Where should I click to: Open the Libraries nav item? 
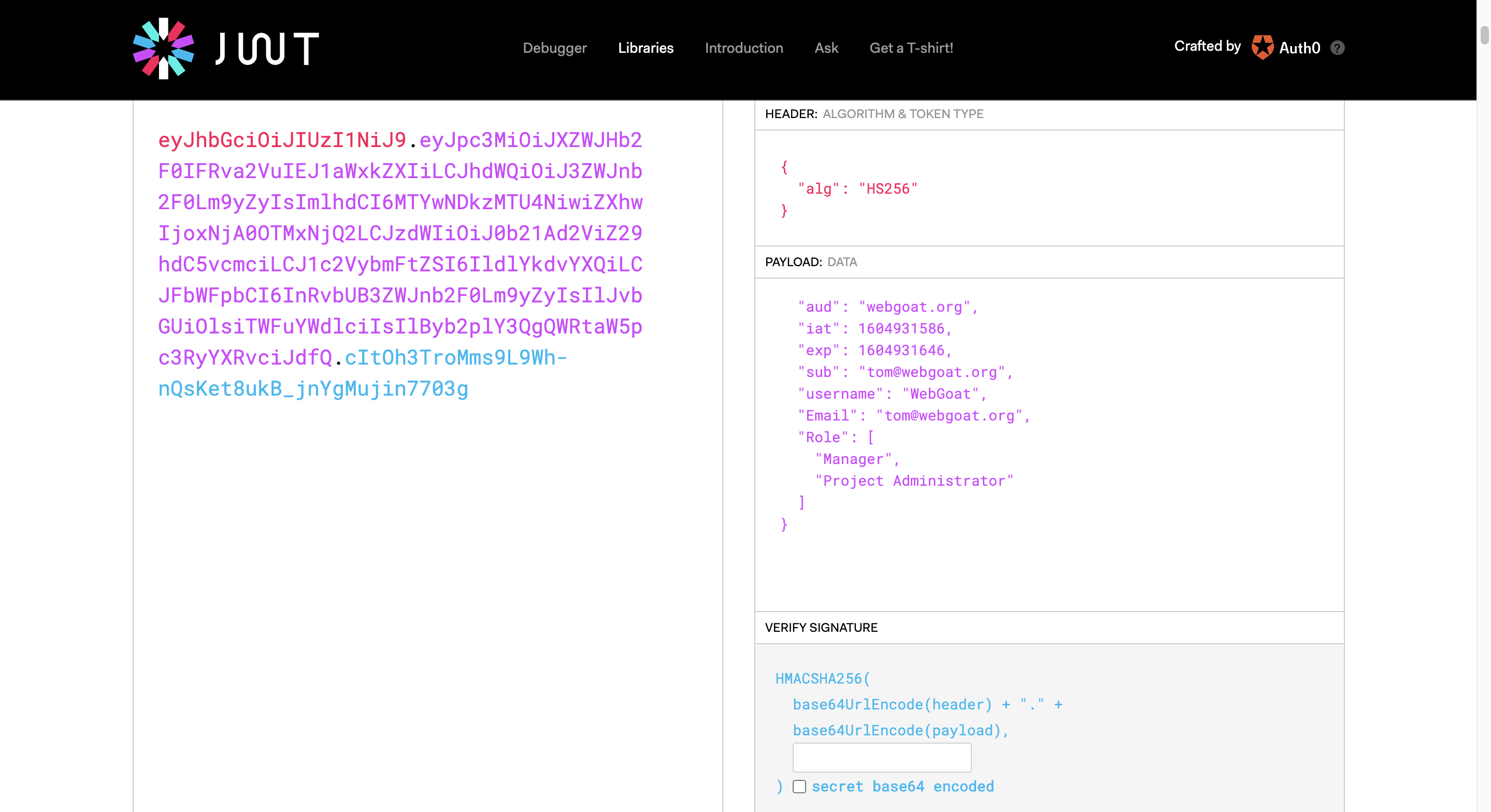(646, 48)
